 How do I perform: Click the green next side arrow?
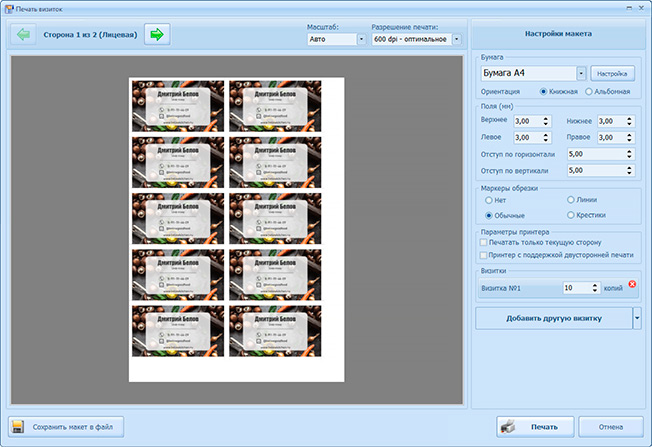[x=157, y=34]
